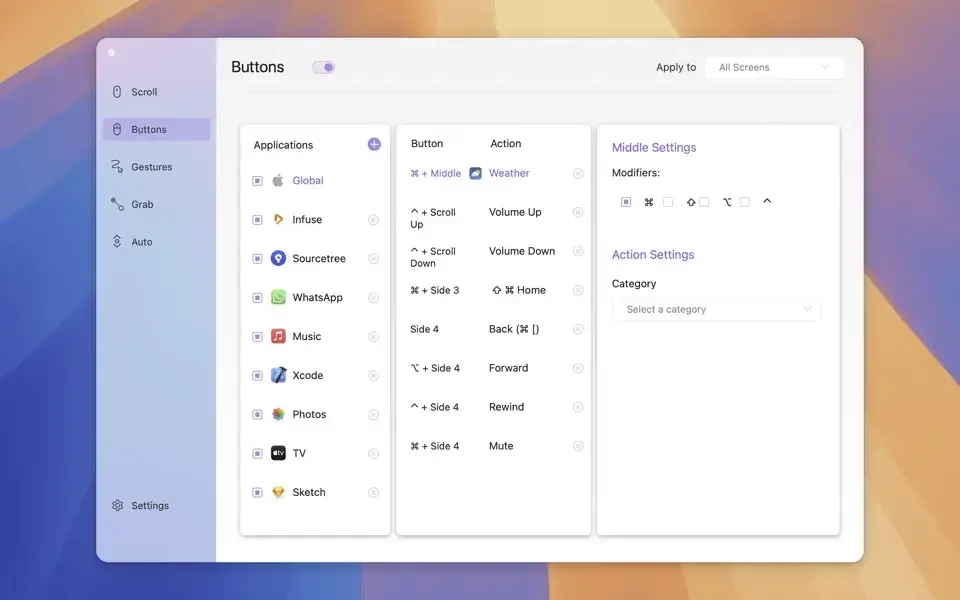The image size is (960, 600).
Task: Click the Xcode app icon
Action: (278, 375)
